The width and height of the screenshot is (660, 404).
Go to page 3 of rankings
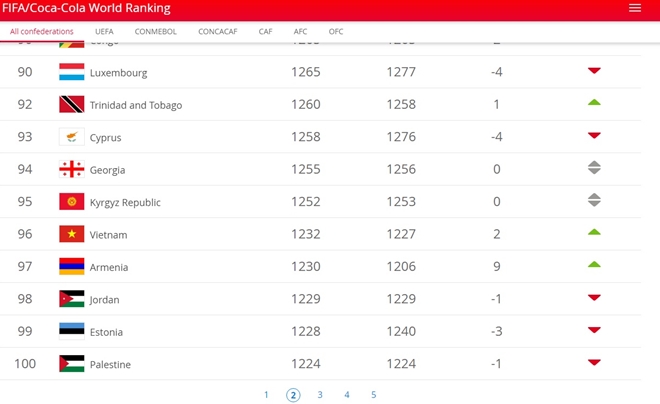tap(320, 395)
